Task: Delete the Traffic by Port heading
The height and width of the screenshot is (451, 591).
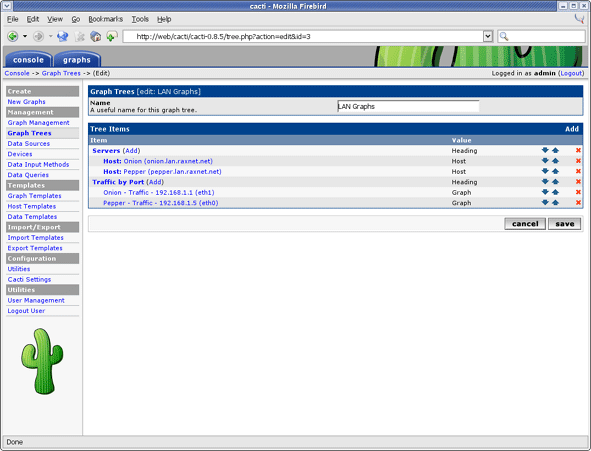Action: coord(578,182)
